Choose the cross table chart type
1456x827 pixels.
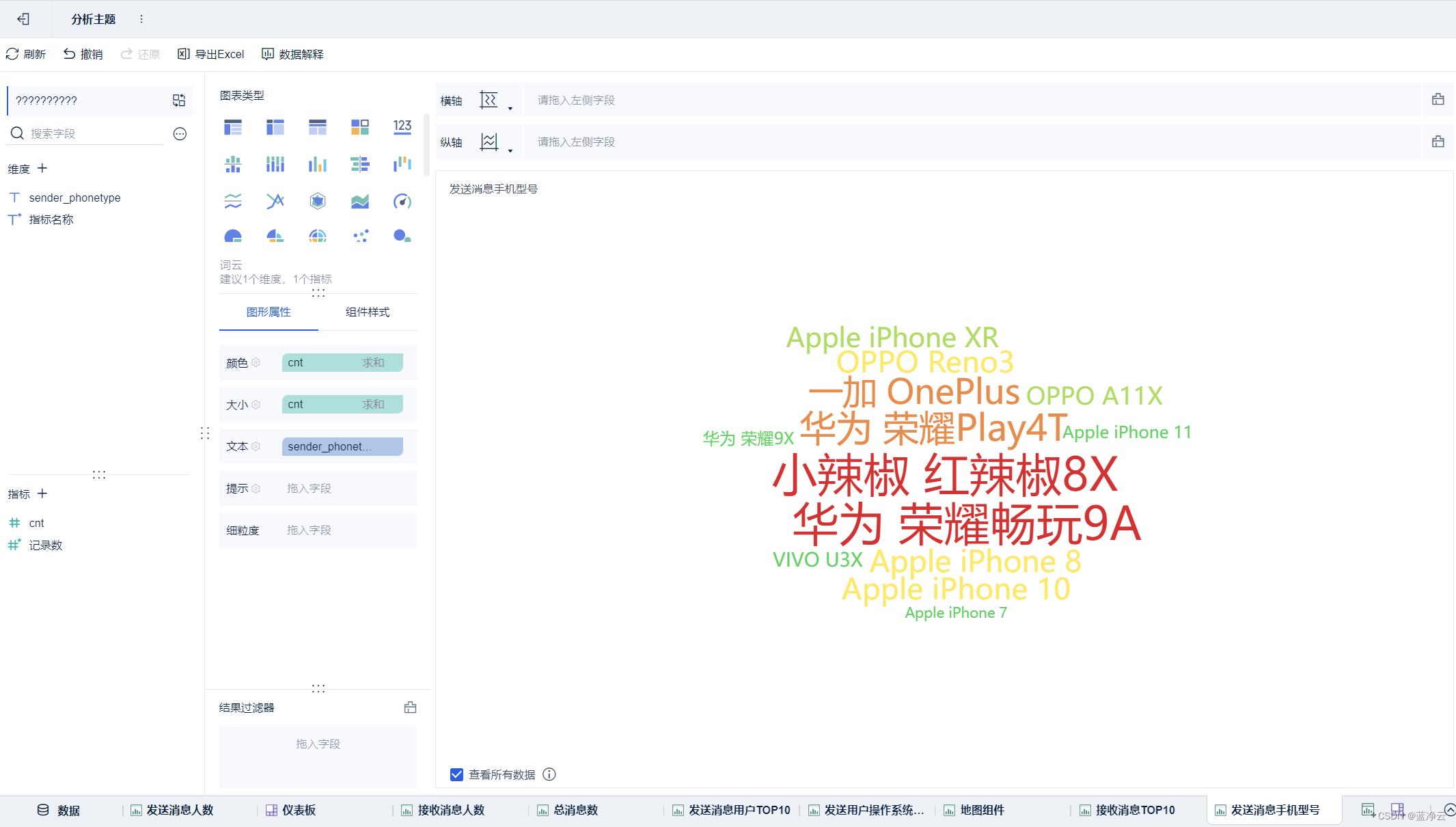pyautogui.click(x=275, y=127)
